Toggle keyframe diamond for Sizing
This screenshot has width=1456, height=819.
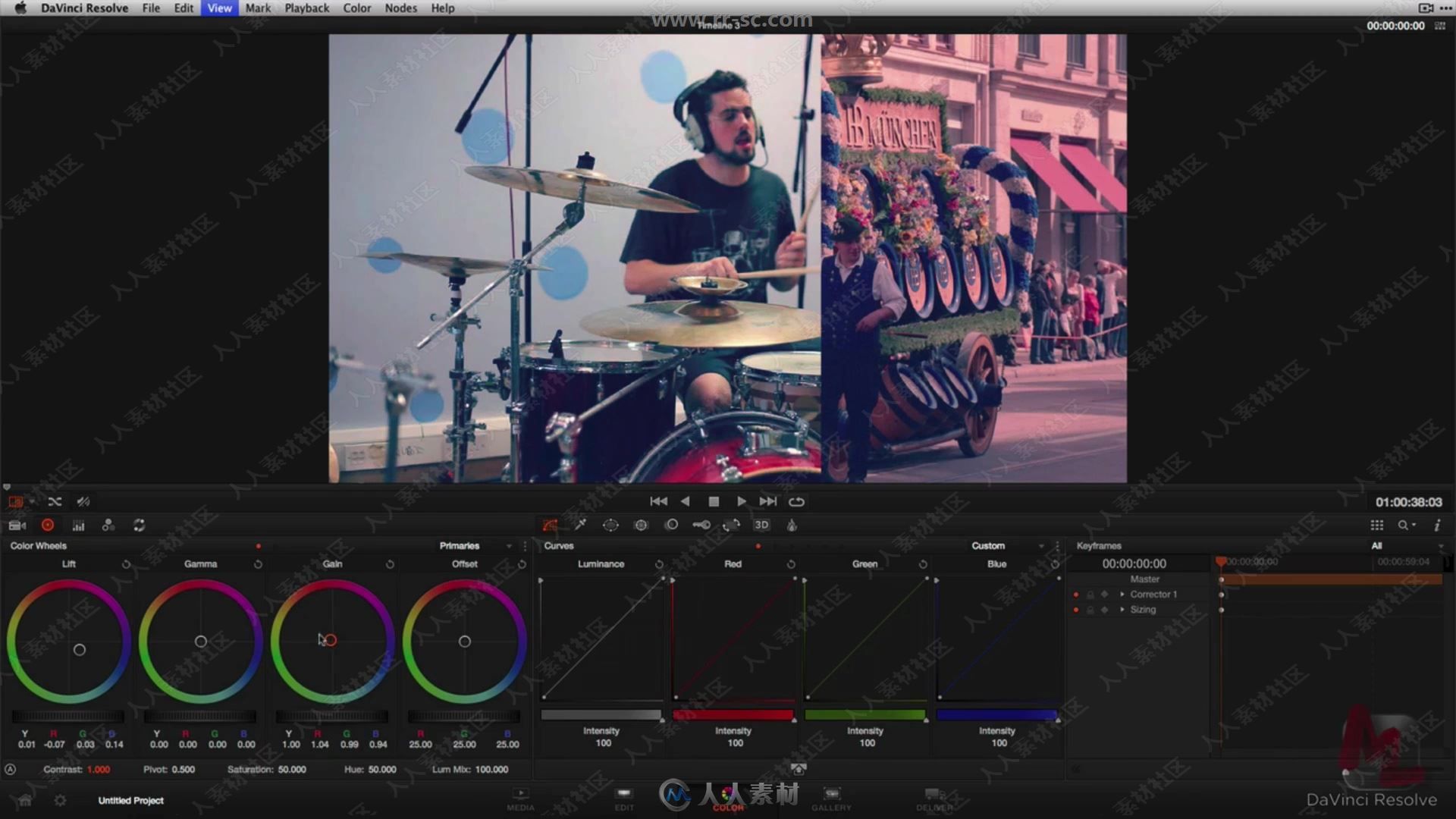click(1105, 610)
